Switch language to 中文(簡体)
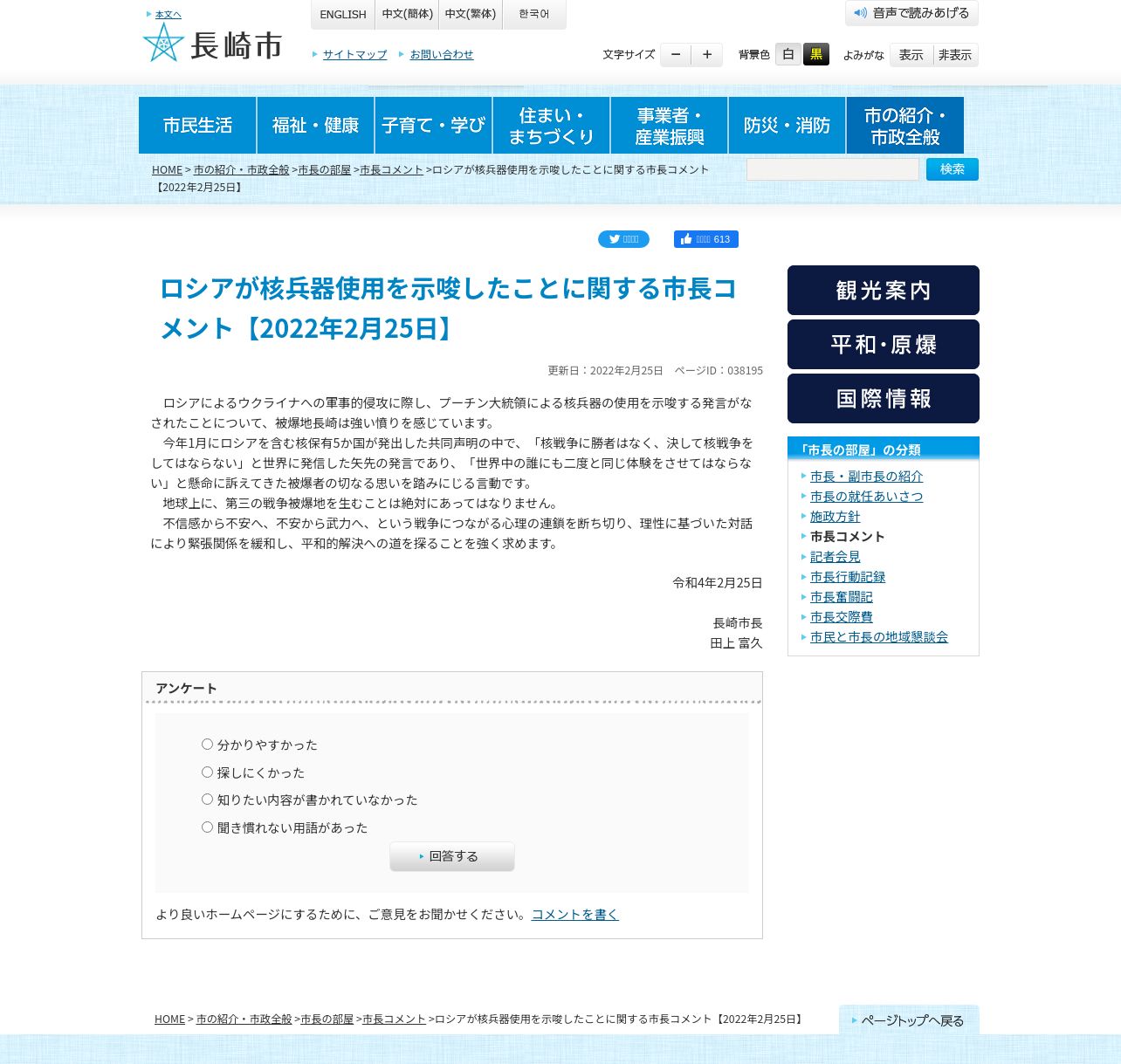 point(407,14)
